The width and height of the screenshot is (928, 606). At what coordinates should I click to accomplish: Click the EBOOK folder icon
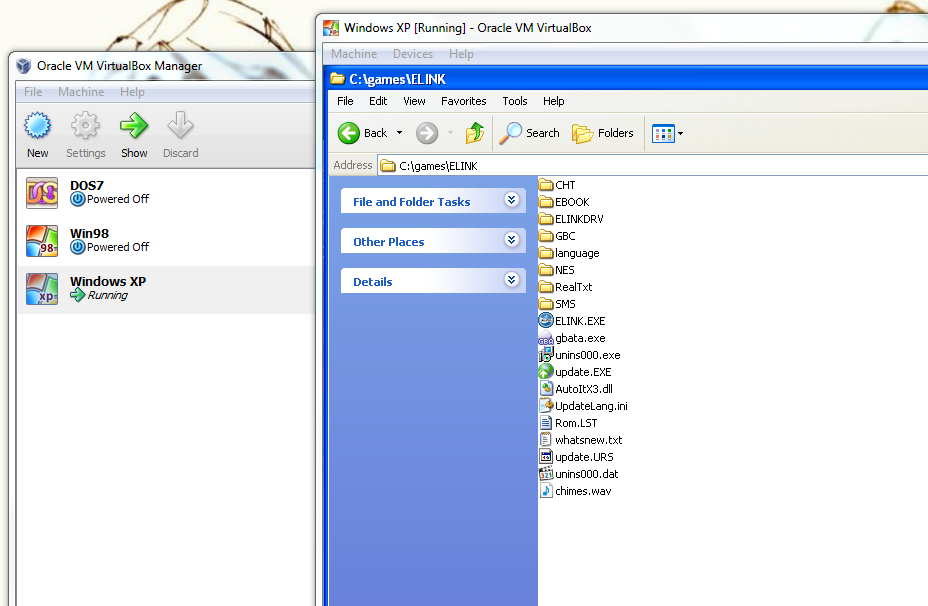pos(546,202)
